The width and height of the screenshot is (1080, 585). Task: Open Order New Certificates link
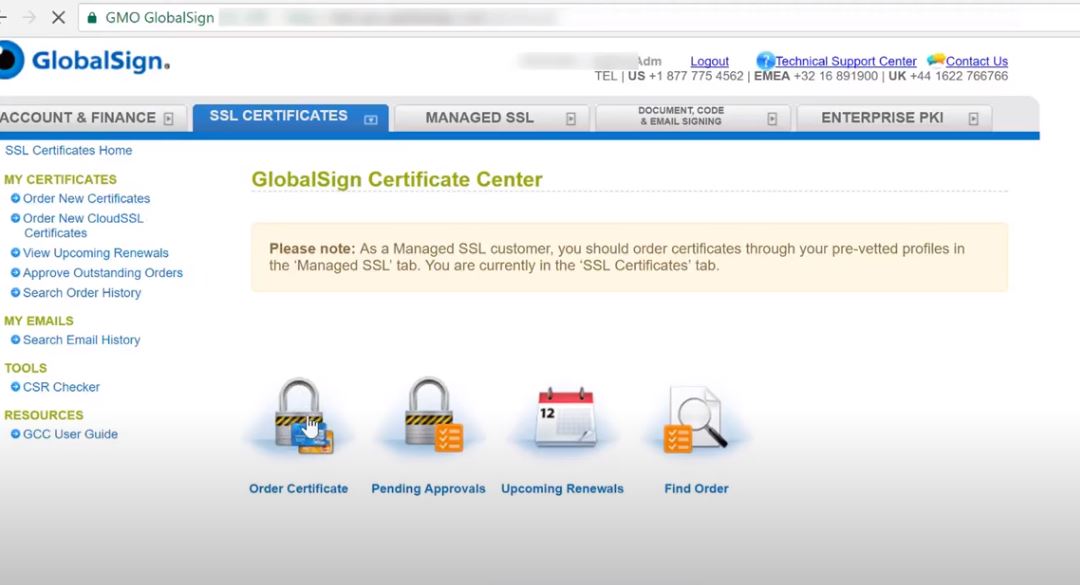pos(86,198)
